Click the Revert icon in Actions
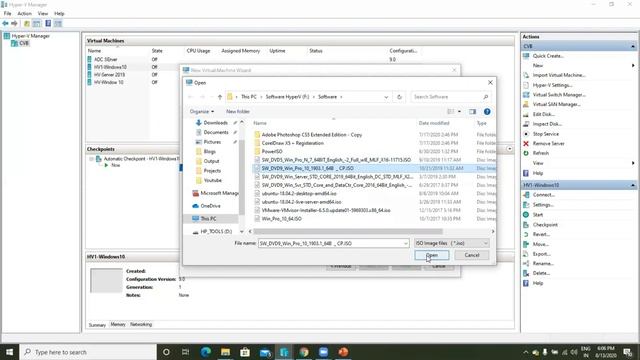The height and width of the screenshot is (360, 640). (x=526, y=234)
